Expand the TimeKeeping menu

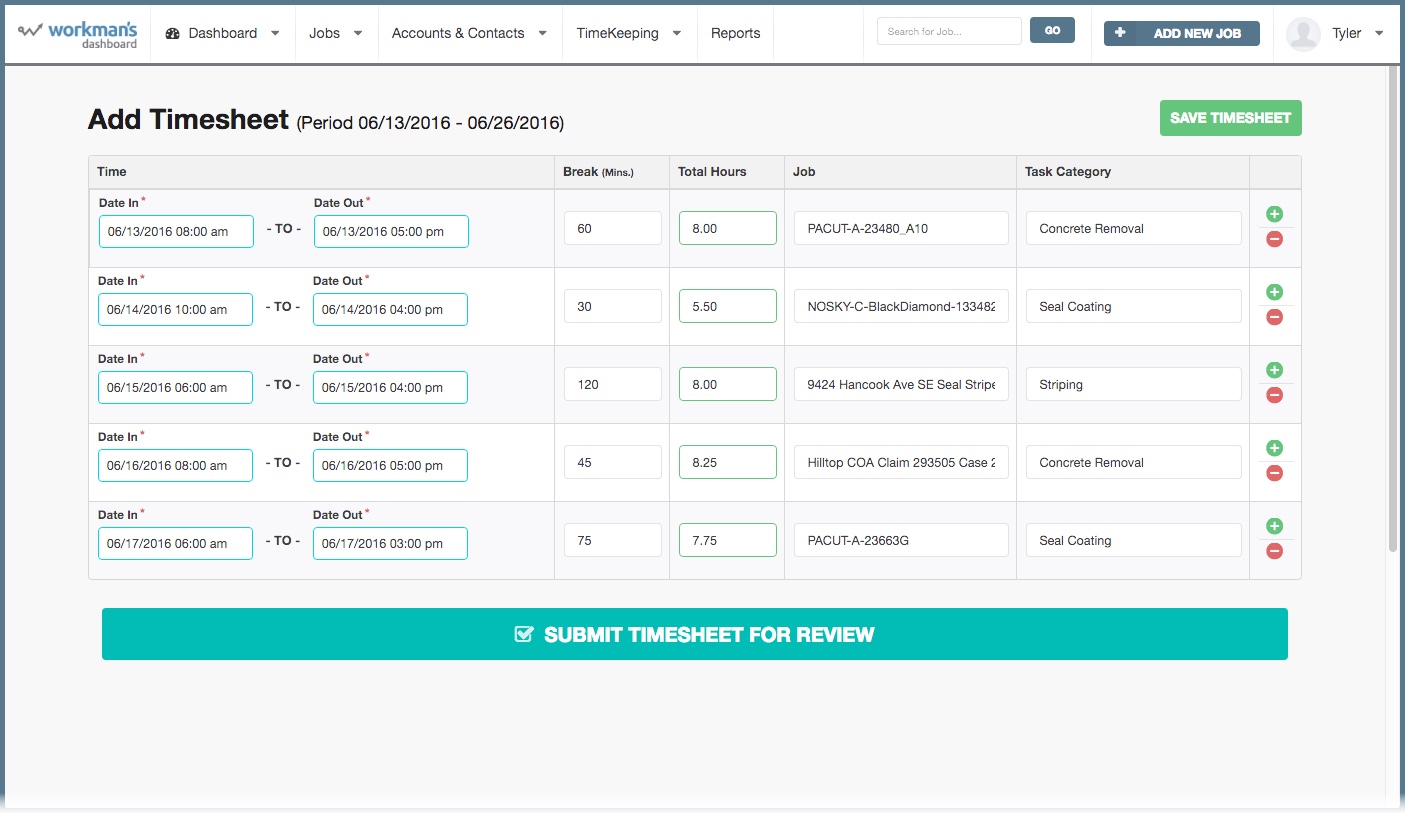629,33
